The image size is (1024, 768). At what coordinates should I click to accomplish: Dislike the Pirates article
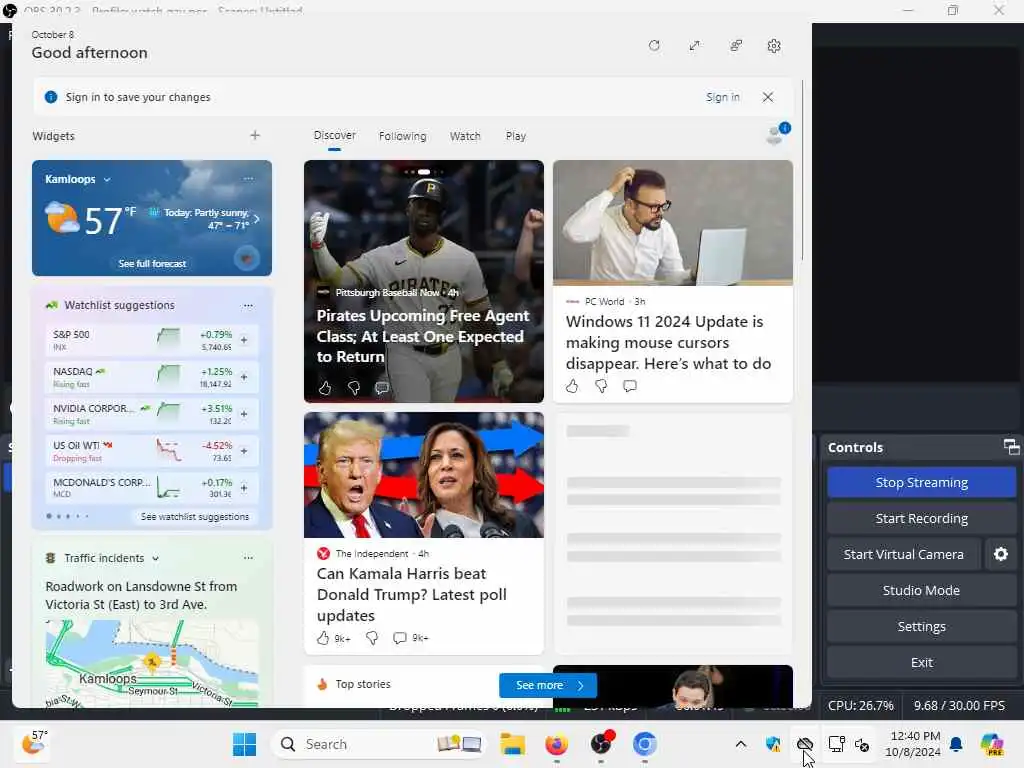353,388
